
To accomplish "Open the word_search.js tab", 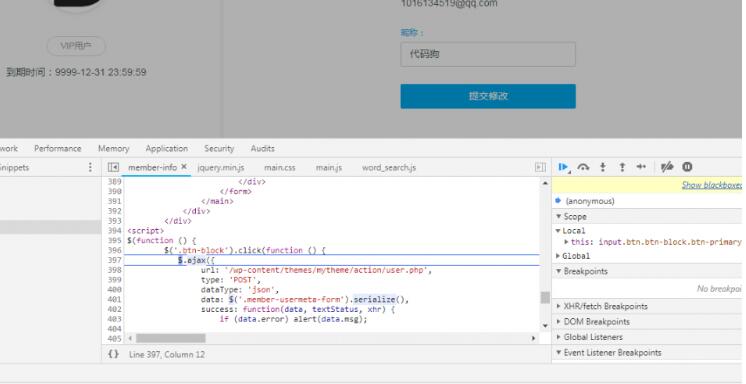I will 389,167.
